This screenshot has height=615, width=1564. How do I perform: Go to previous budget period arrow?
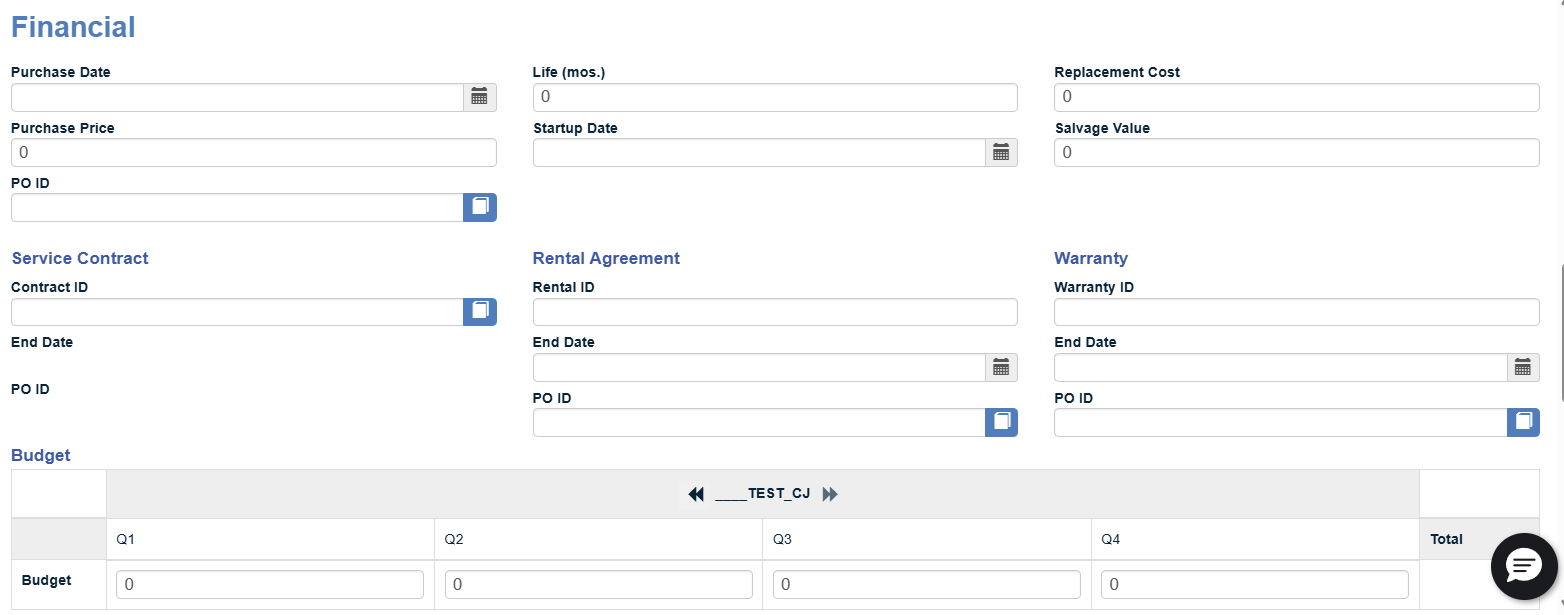(x=696, y=494)
